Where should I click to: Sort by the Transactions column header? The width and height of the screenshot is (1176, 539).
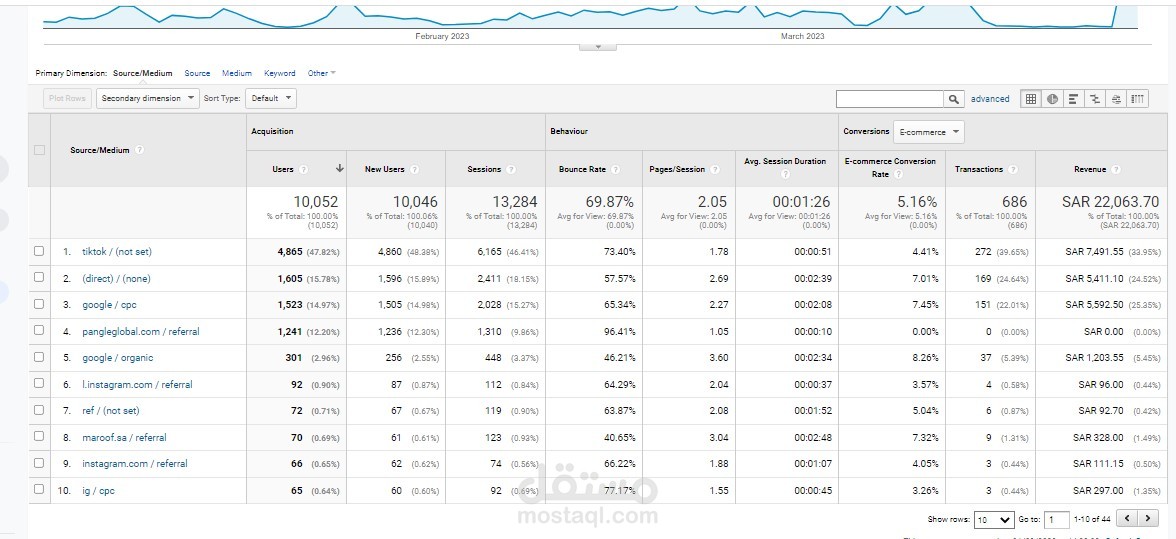pyautogui.click(x=979, y=169)
